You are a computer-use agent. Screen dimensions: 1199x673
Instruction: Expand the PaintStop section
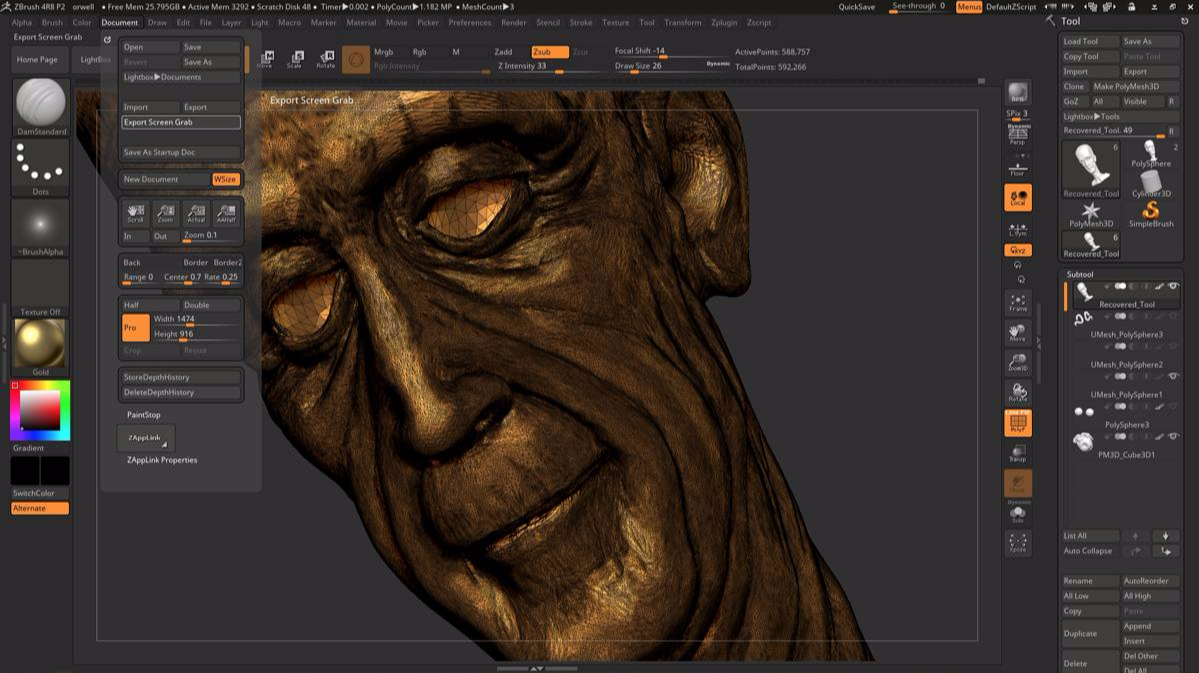point(144,415)
